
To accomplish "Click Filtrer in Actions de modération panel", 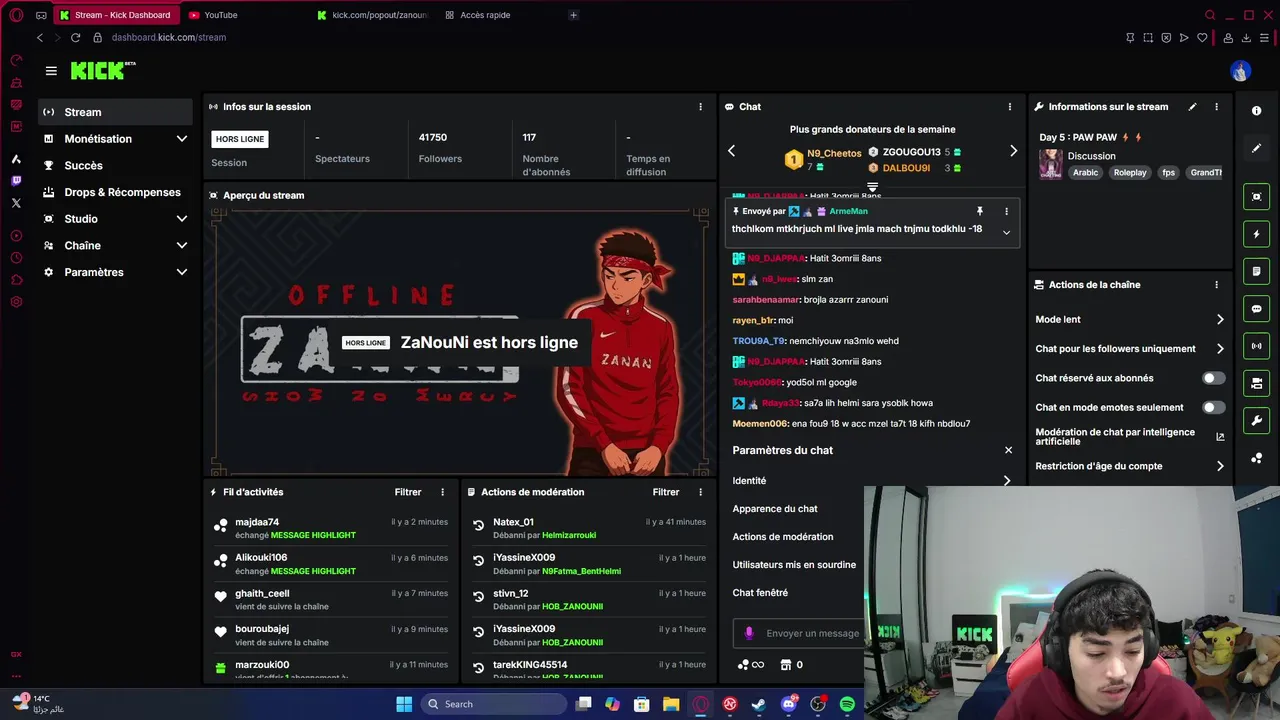I will pyautogui.click(x=666, y=492).
